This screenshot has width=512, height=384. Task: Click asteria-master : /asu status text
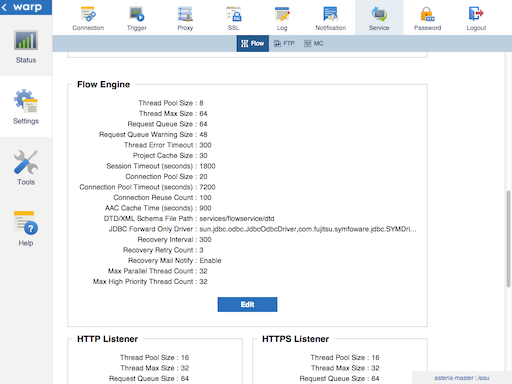462,378
